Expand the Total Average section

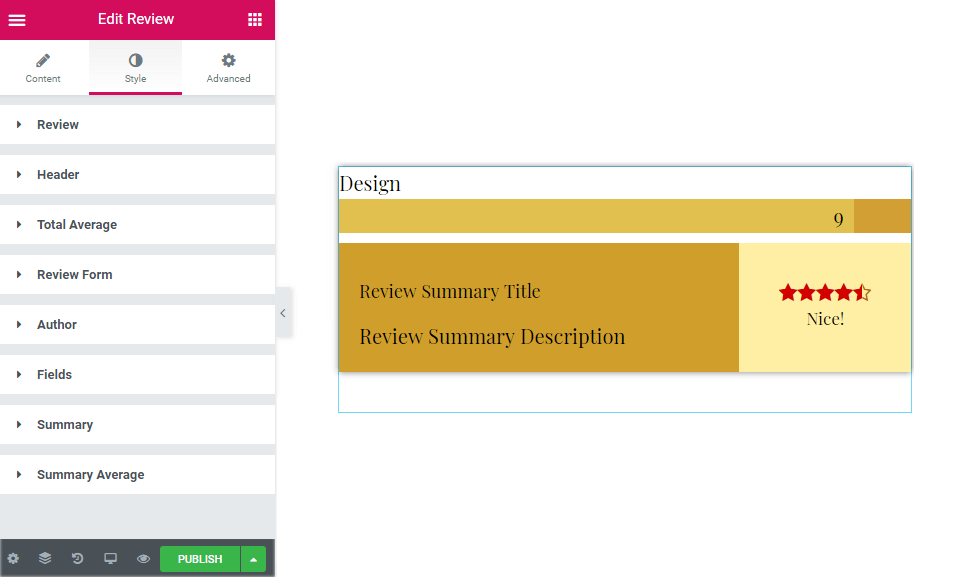tap(137, 224)
